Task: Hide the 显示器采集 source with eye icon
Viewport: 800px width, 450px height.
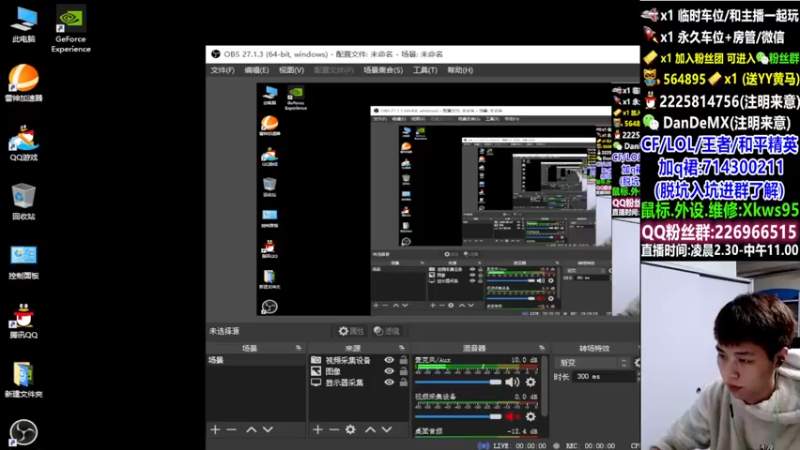Action: click(x=389, y=383)
